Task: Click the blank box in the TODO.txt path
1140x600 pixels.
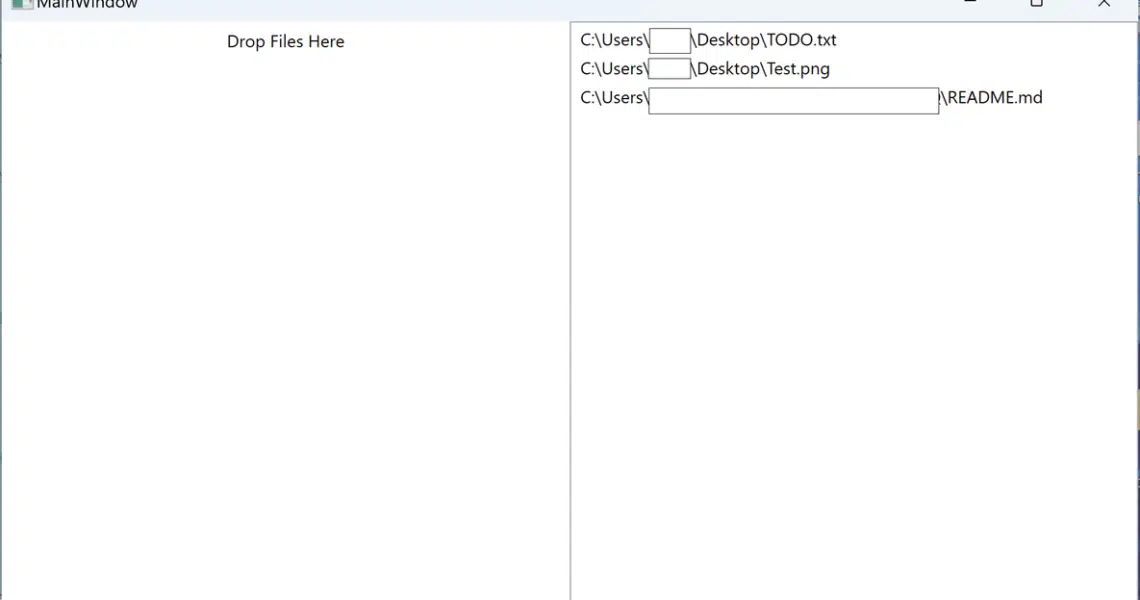Action: click(669, 41)
